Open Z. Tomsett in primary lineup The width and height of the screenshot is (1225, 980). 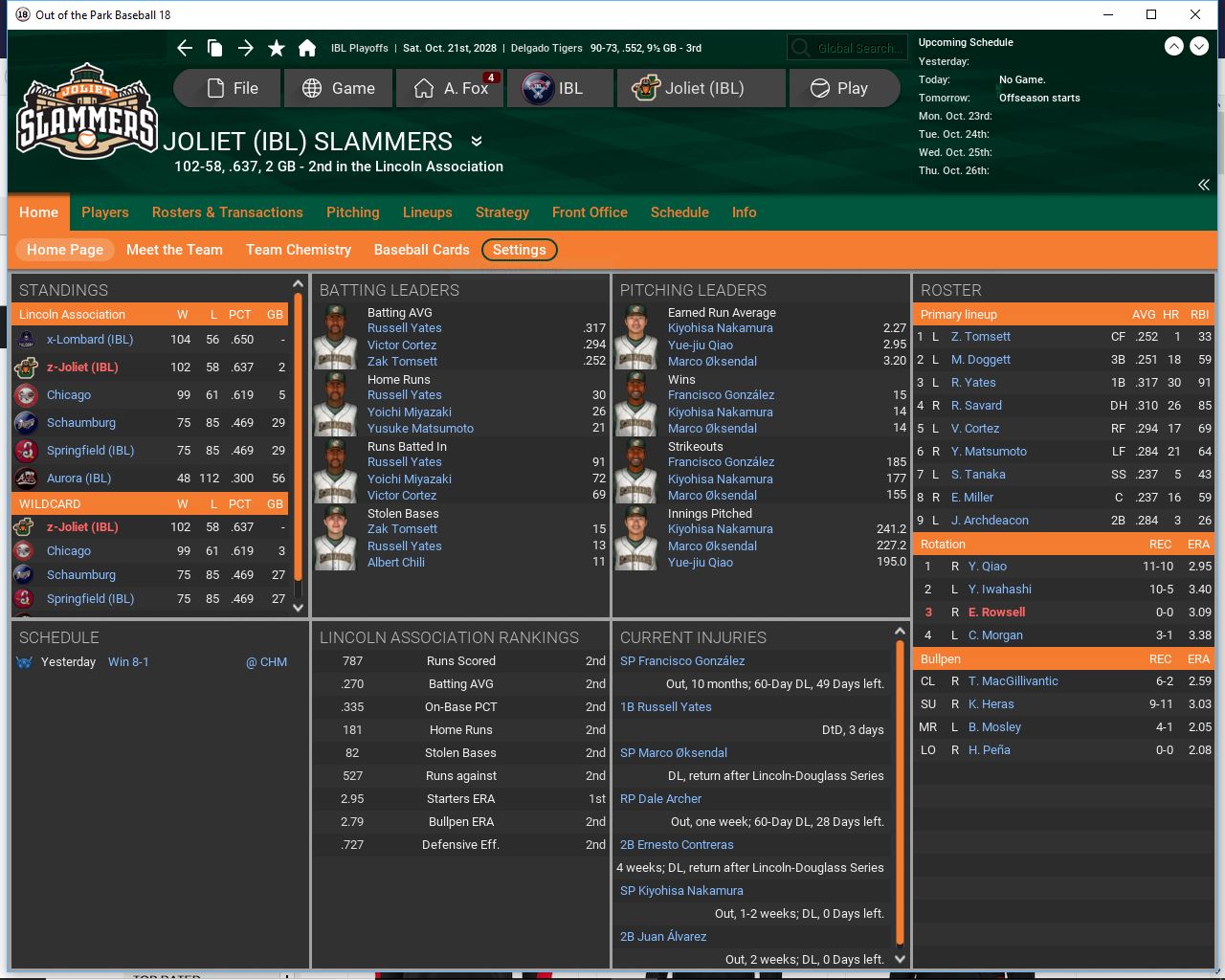point(981,337)
